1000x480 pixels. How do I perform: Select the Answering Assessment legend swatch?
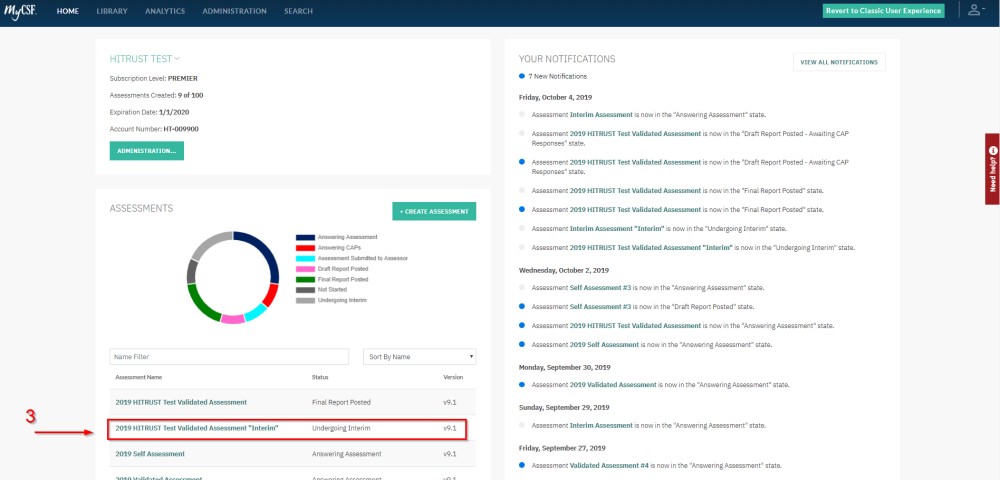coord(305,237)
